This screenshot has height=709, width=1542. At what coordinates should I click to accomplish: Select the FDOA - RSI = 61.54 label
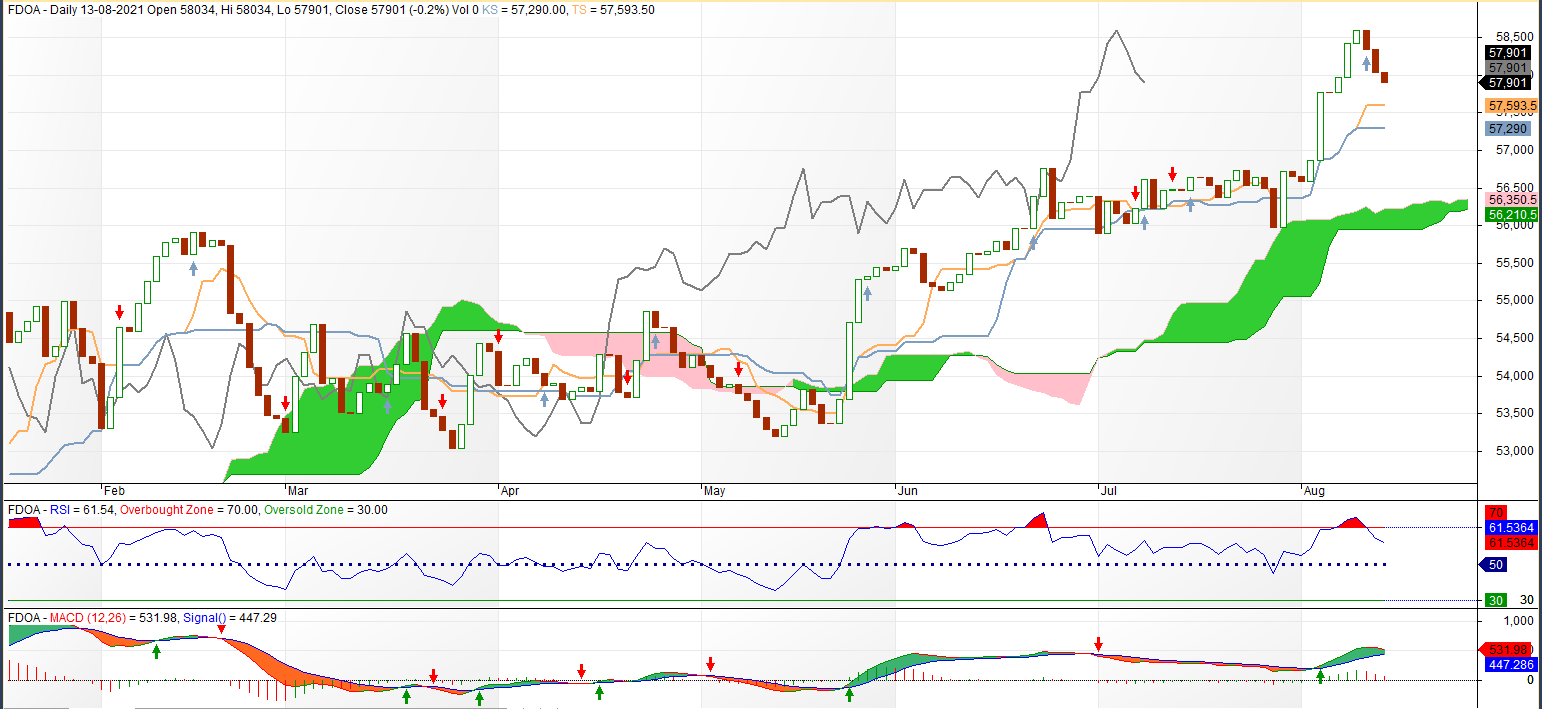point(61,510)
